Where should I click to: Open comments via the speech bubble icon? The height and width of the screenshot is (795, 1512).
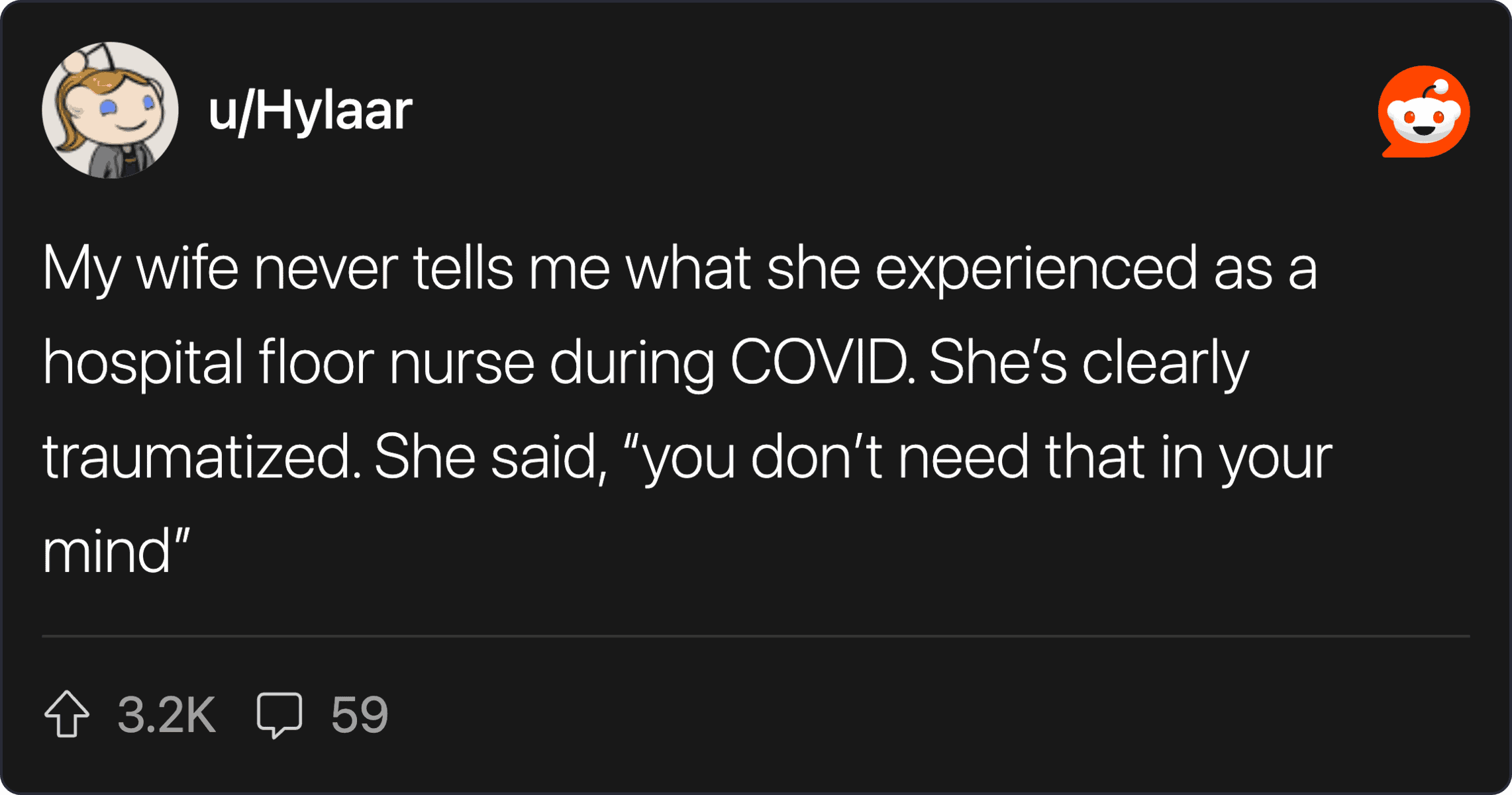[279, 714]
